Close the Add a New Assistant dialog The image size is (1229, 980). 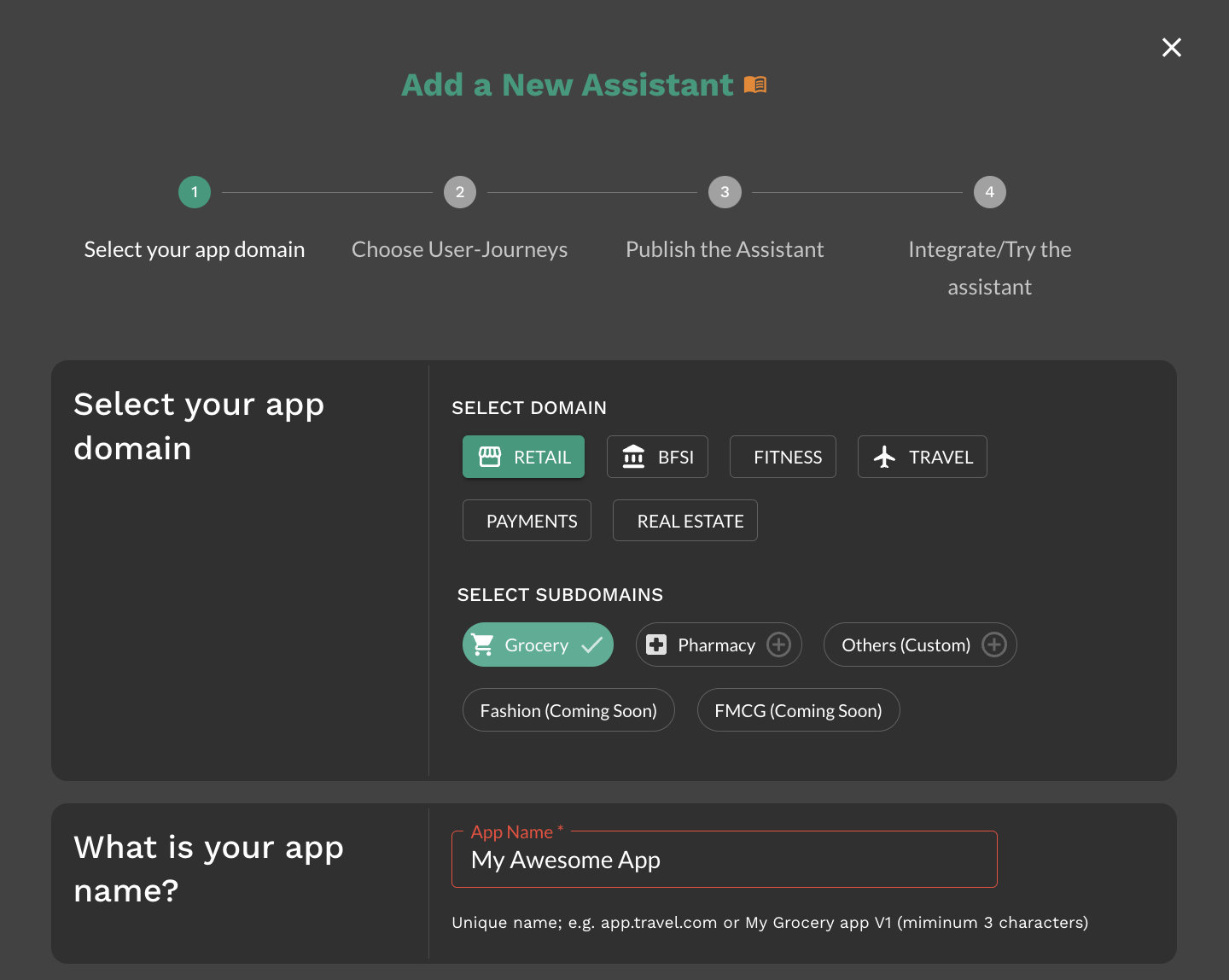pyautogui.click(x=1171, y=48)
